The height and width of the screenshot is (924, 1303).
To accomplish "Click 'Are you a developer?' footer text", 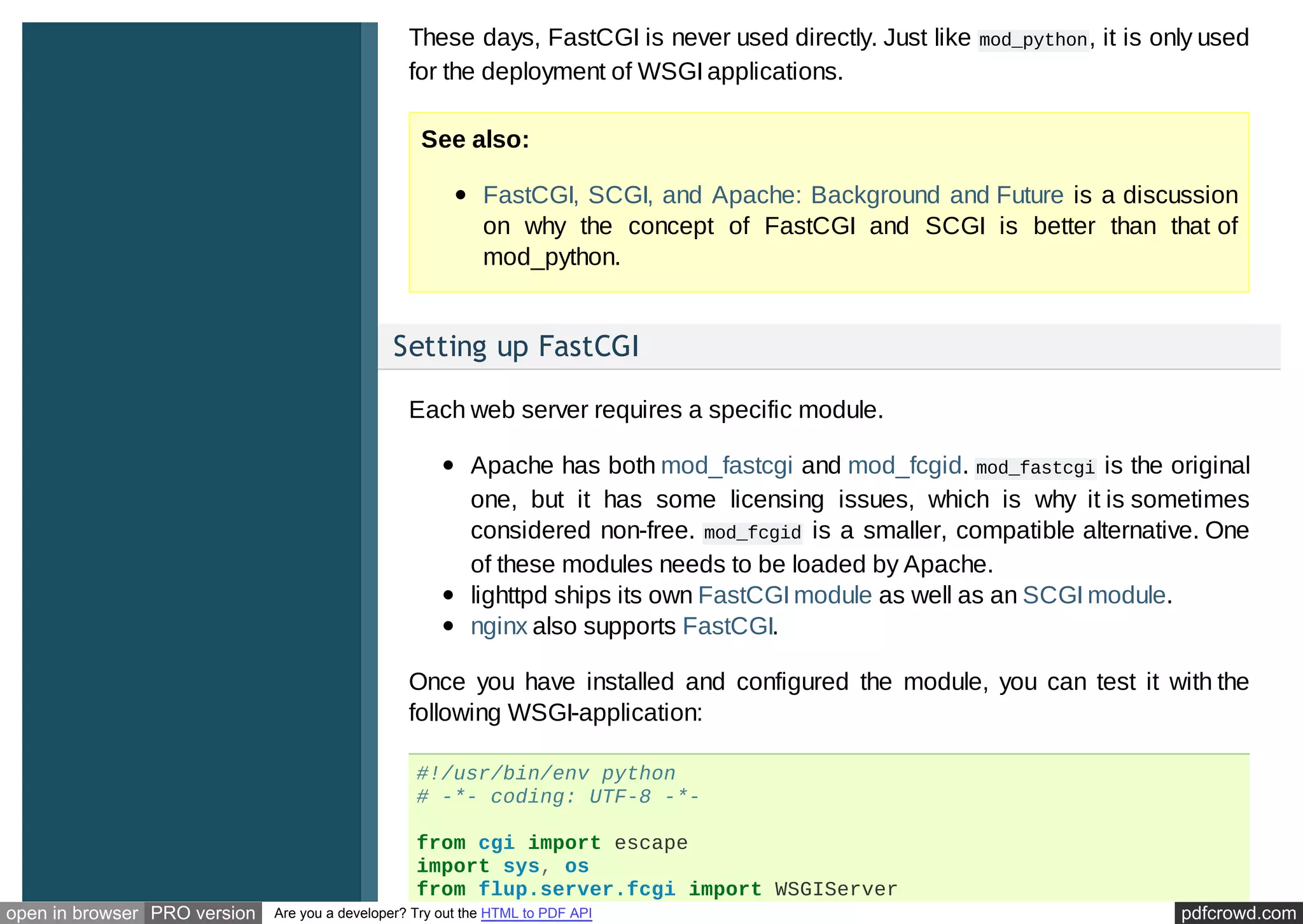I will tap(340, 914).
